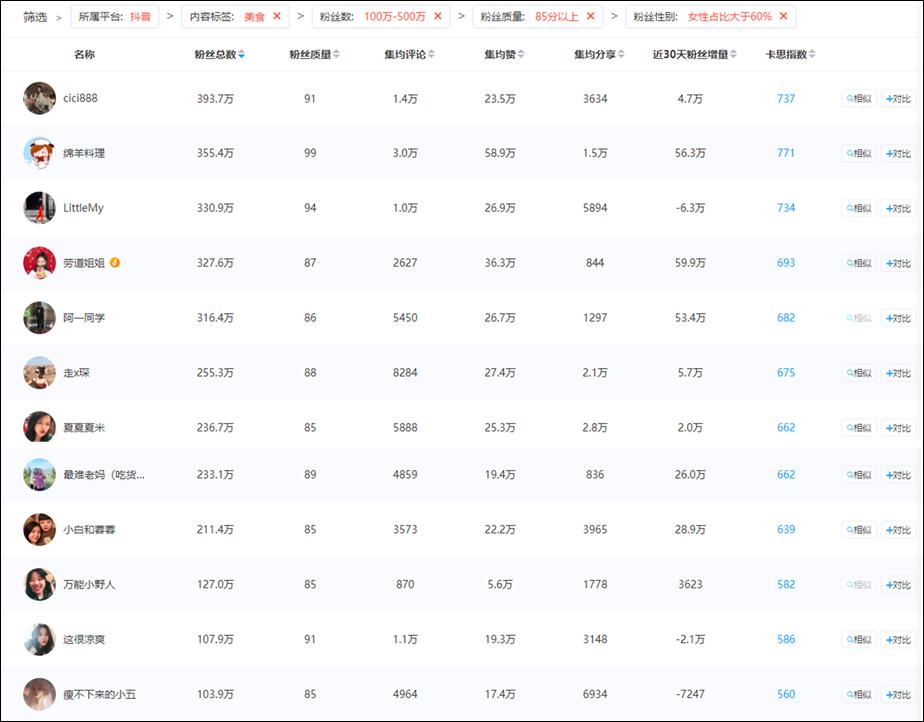Open 瘦不下来的小五 avatar
The width and height of the screenshot is (924, 722).
(39, 694)
